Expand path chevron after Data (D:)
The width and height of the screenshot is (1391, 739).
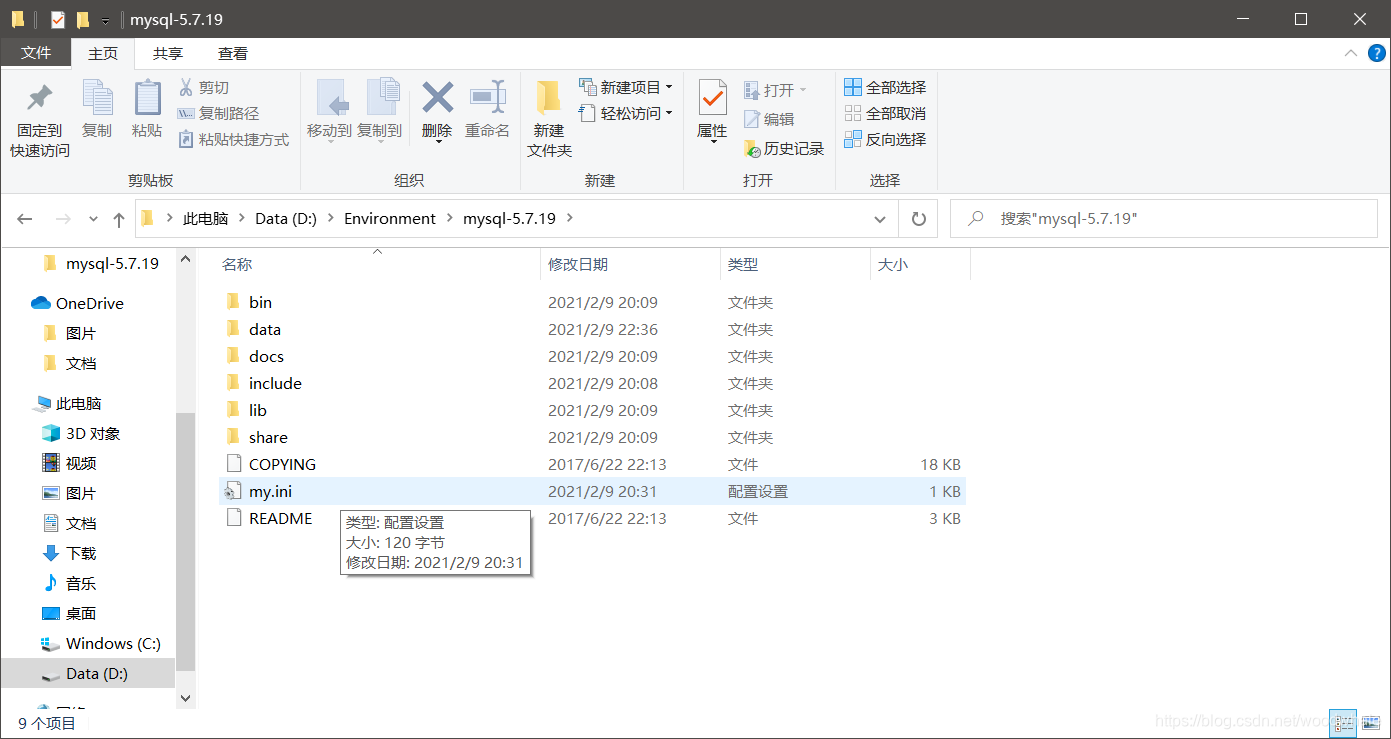coord(330,219)
